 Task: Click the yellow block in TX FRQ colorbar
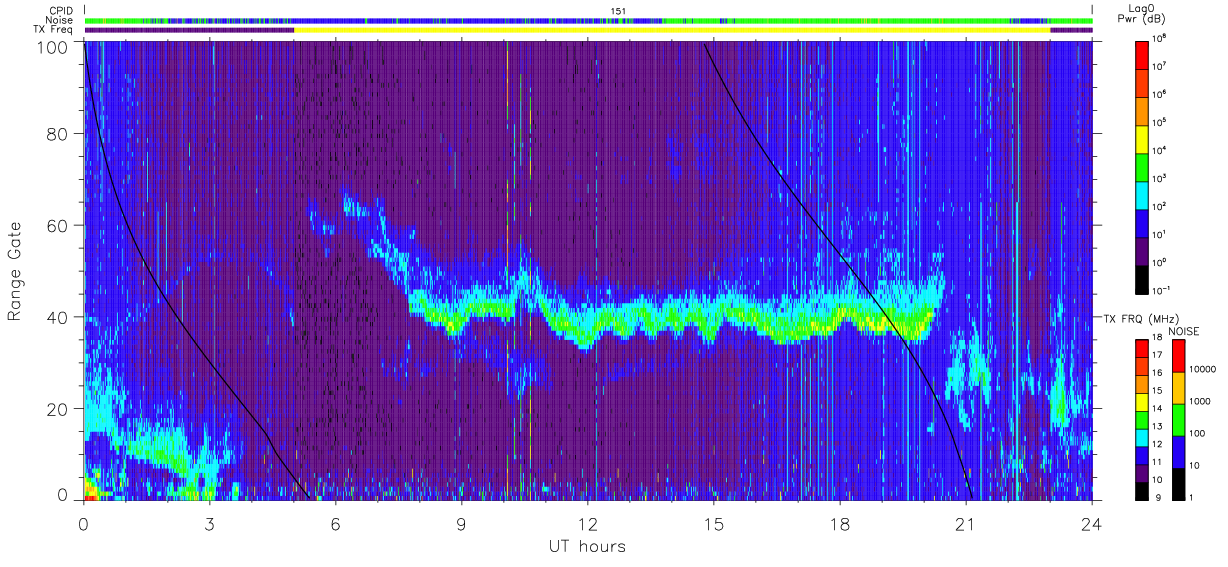(x=1143, y=400)
